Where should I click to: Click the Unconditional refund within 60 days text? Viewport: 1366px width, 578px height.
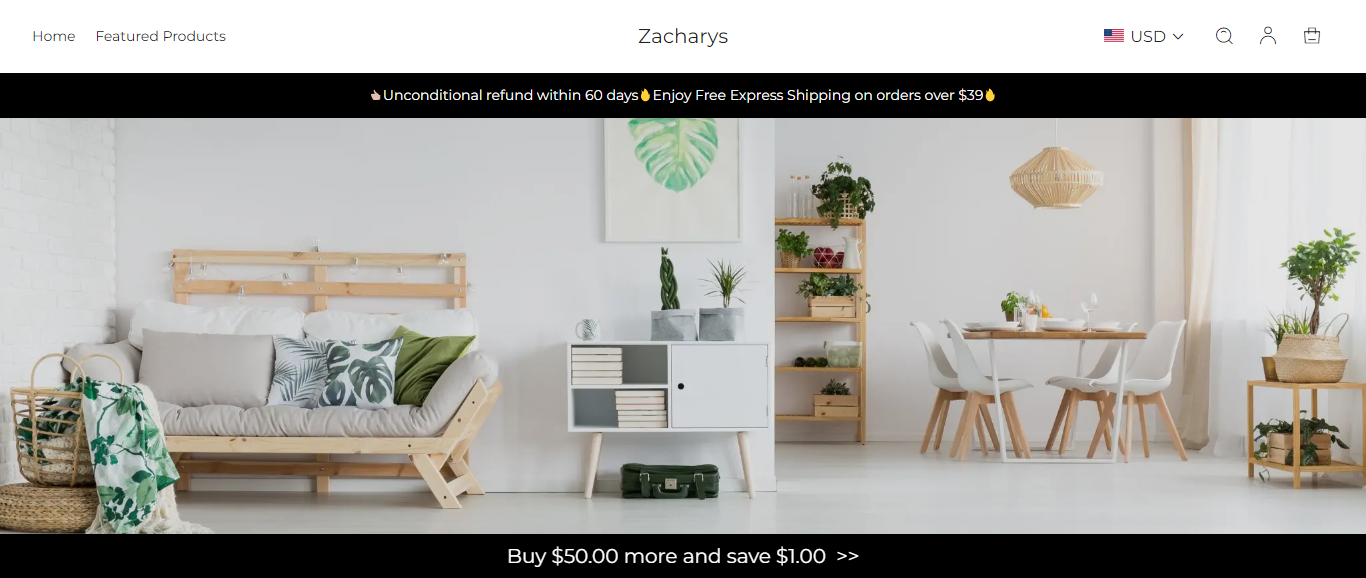511,95
